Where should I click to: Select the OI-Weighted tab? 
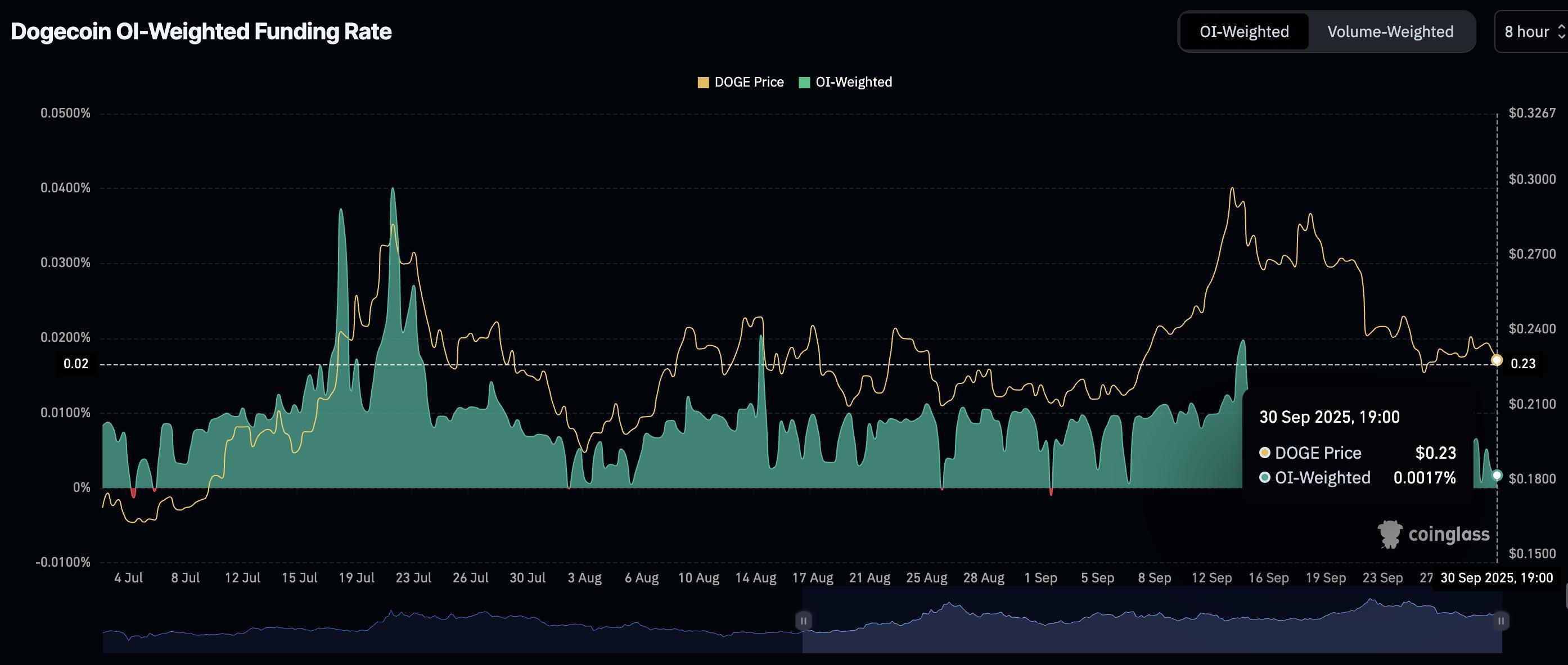point(1243,31)
